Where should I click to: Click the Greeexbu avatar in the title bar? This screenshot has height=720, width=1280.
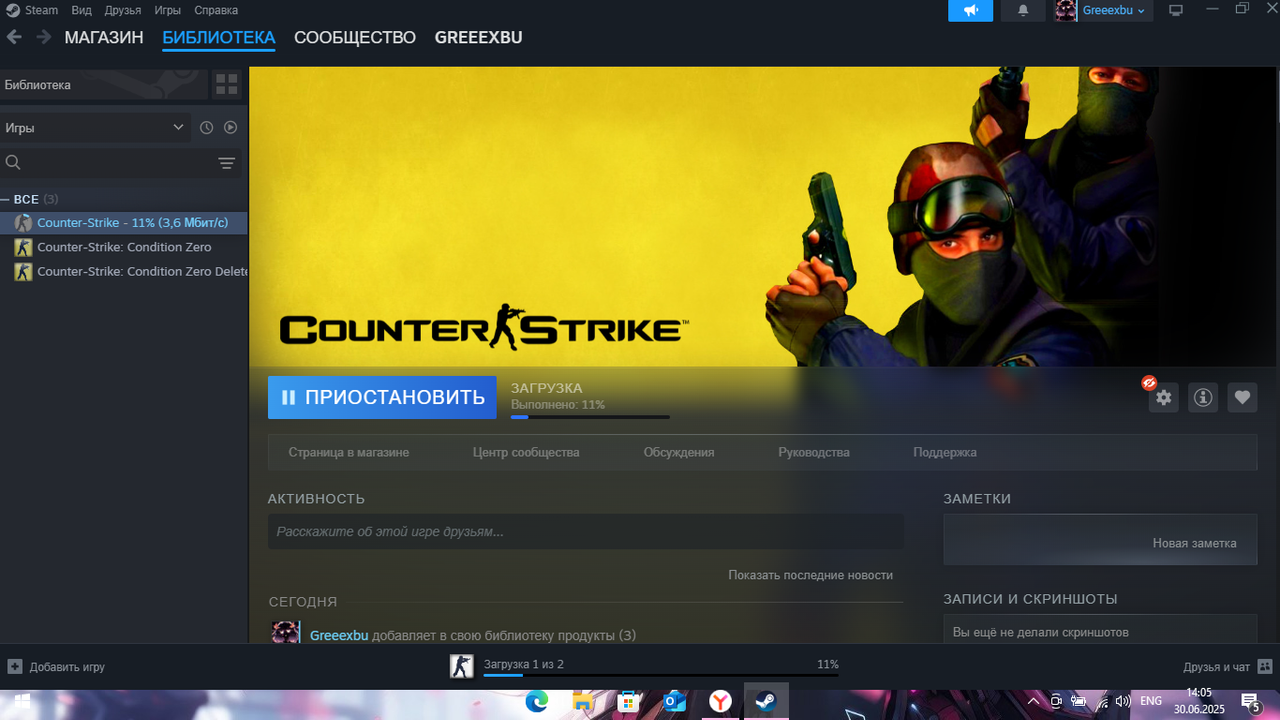pyautogui.click(x=1066, y=10)
